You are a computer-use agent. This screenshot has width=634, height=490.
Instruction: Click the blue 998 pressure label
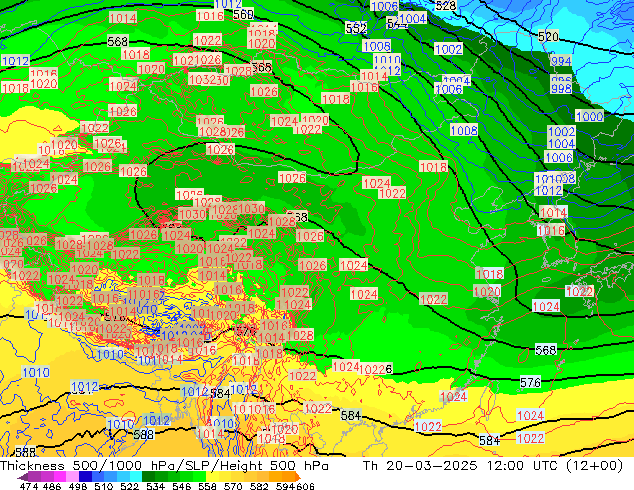[x=561, y=88]
